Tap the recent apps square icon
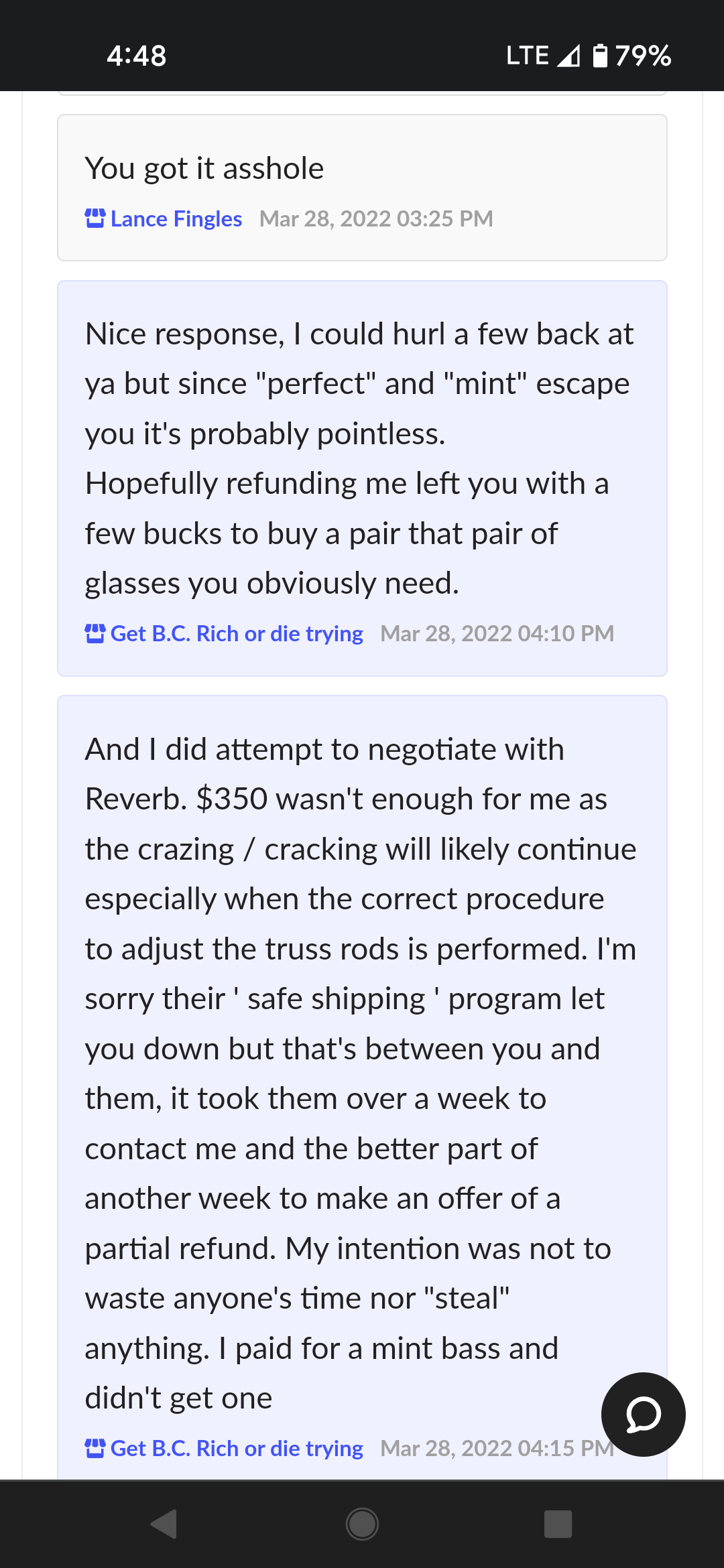Viewport: 724px width, 1568px height. [558, 1524]
